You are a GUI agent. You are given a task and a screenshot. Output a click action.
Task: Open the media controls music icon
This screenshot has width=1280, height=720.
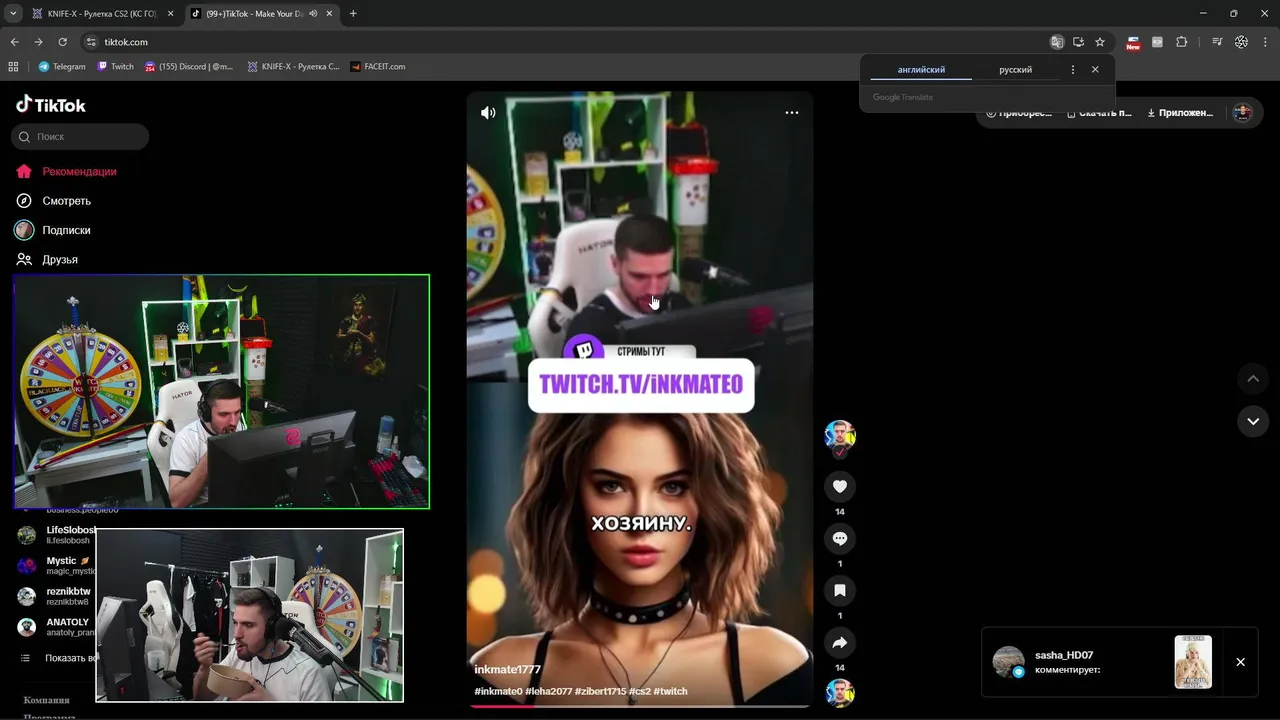point(1217,42)
